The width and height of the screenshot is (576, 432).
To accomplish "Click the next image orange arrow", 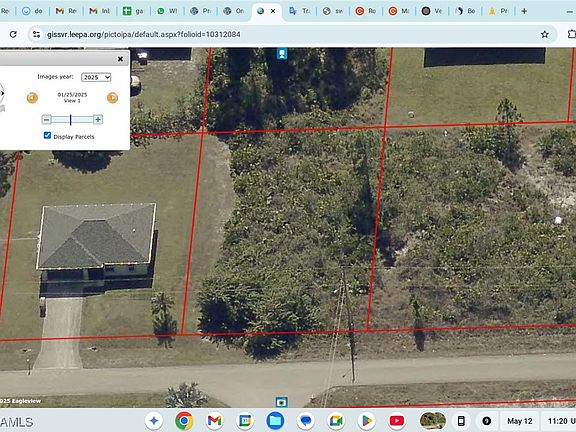I will pyautogui.click(x=112, y=98).
